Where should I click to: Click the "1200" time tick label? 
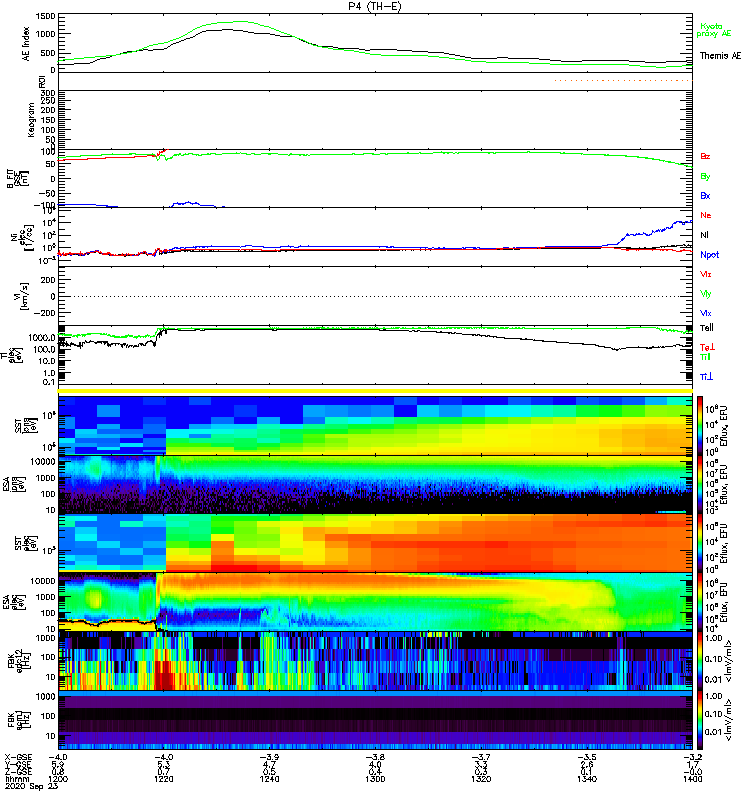pyautogui.click(x=58, y=779)
